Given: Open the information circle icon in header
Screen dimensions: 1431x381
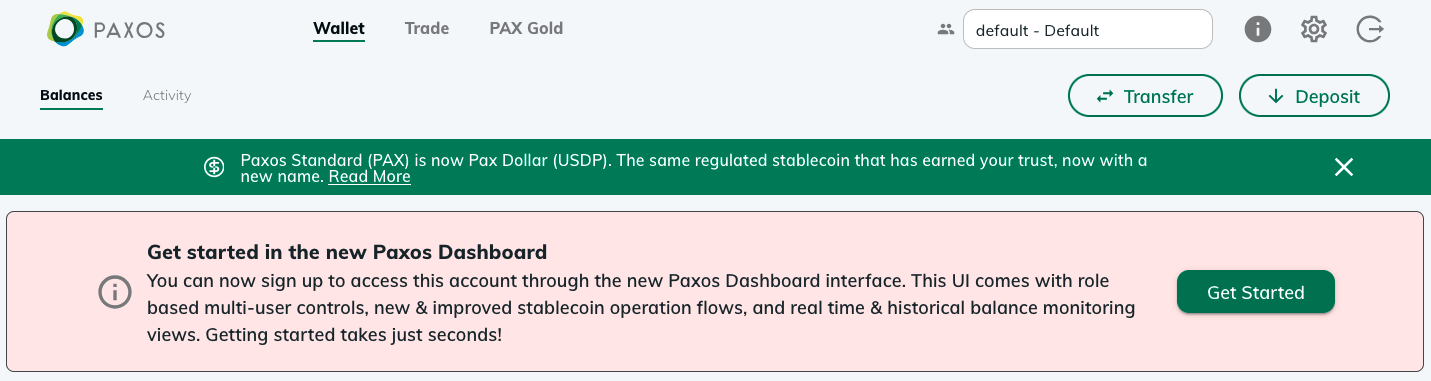Looking at the screenshot, I should [x=1258, y=30].
